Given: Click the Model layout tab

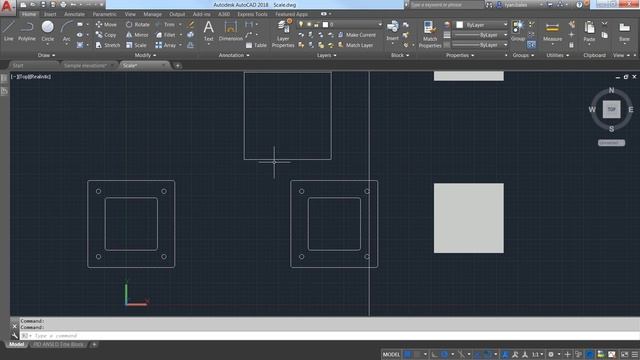Looking at the screenshot, I should click(x=16, y=344).
